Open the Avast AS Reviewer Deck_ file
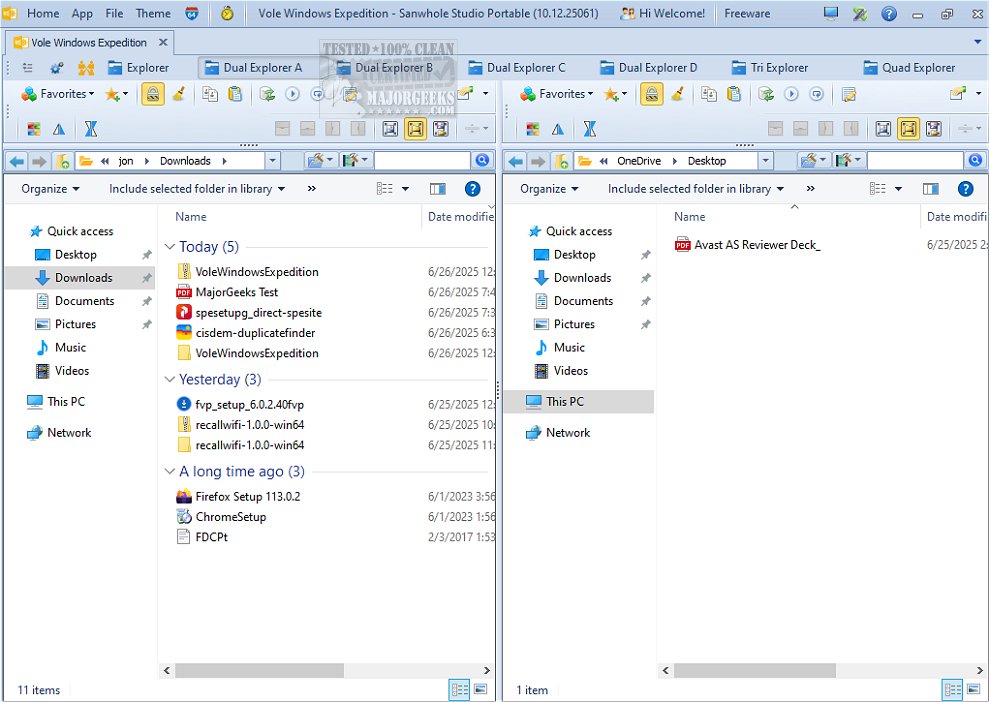The width and height of the screenshot is (989, 702). (x=757, y=245)
